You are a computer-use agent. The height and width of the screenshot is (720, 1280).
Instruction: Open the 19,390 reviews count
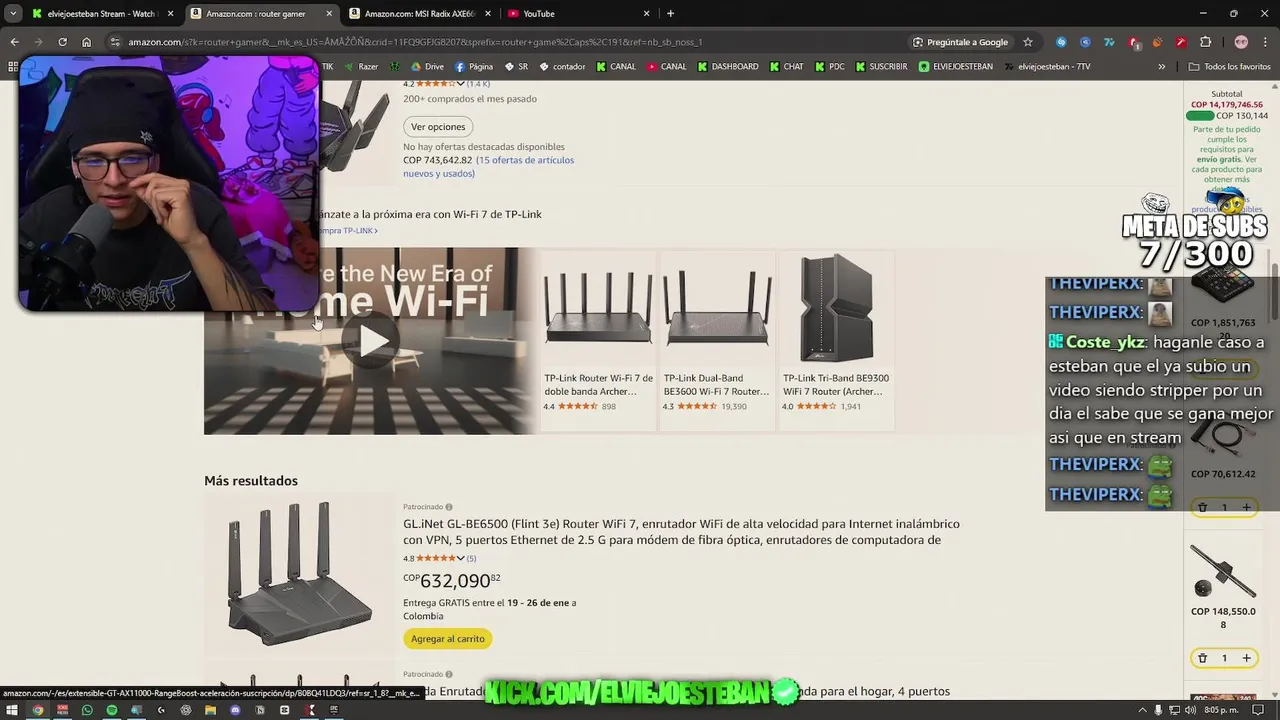(x=734, y=407)
